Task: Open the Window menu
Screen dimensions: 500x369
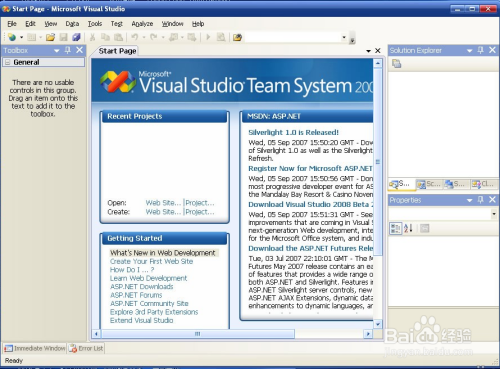Action: 173,24
